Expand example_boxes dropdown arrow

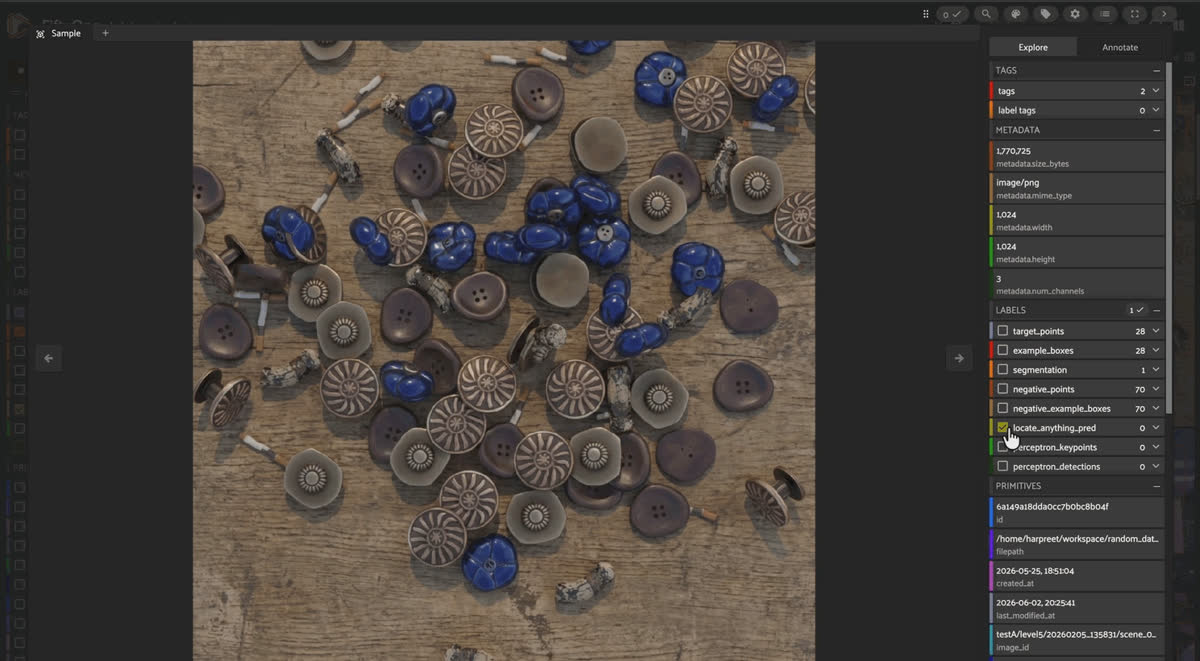pyautogui.click(x=1156, y=351)
